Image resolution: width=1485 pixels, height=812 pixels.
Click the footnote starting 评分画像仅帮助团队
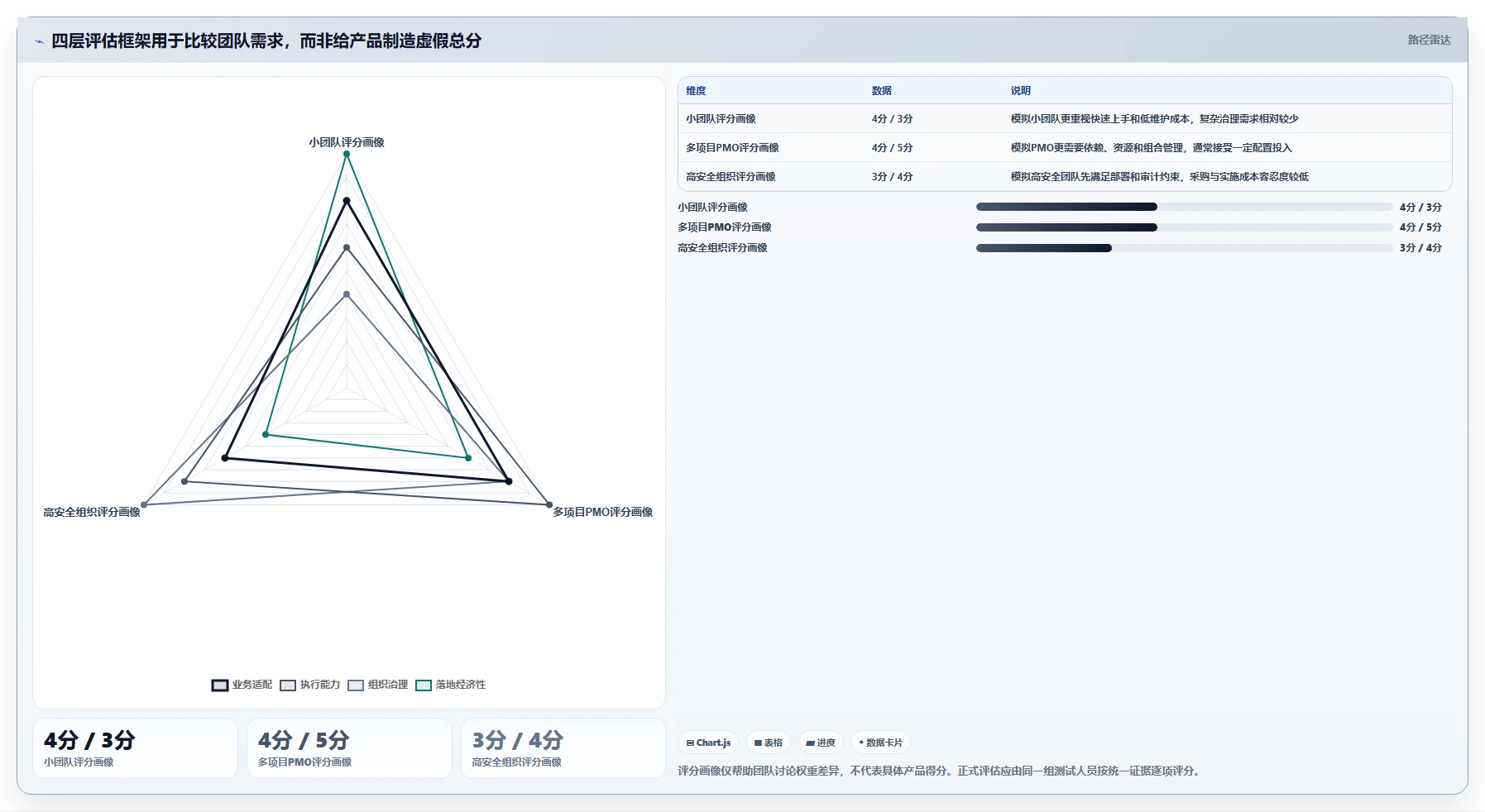(x=940, y=771)
